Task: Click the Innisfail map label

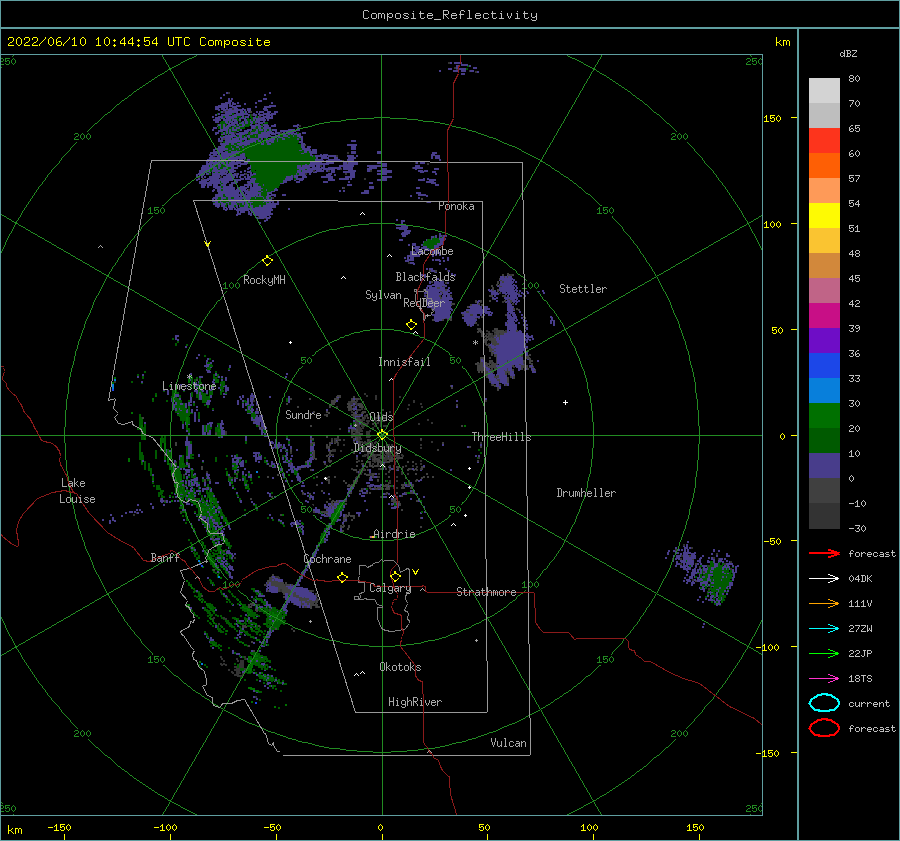Action: pos(404,362)
